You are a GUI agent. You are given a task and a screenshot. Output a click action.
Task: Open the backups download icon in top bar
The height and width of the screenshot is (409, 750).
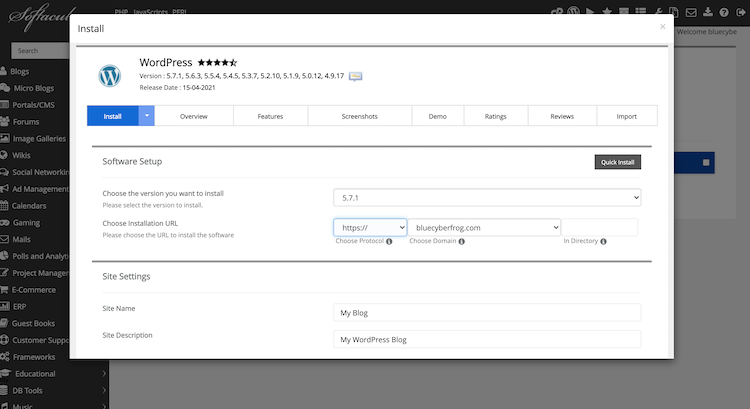click(707, 12)
